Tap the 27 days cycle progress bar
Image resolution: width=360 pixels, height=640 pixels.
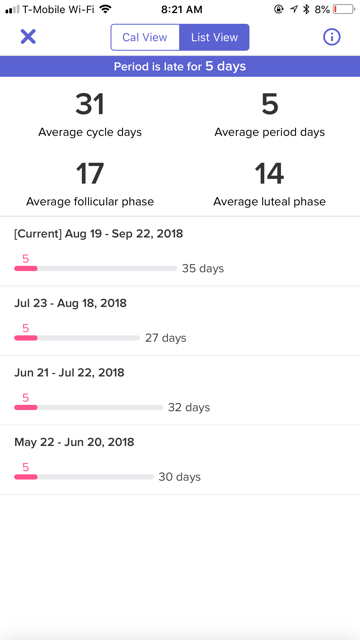coord(77,338)
